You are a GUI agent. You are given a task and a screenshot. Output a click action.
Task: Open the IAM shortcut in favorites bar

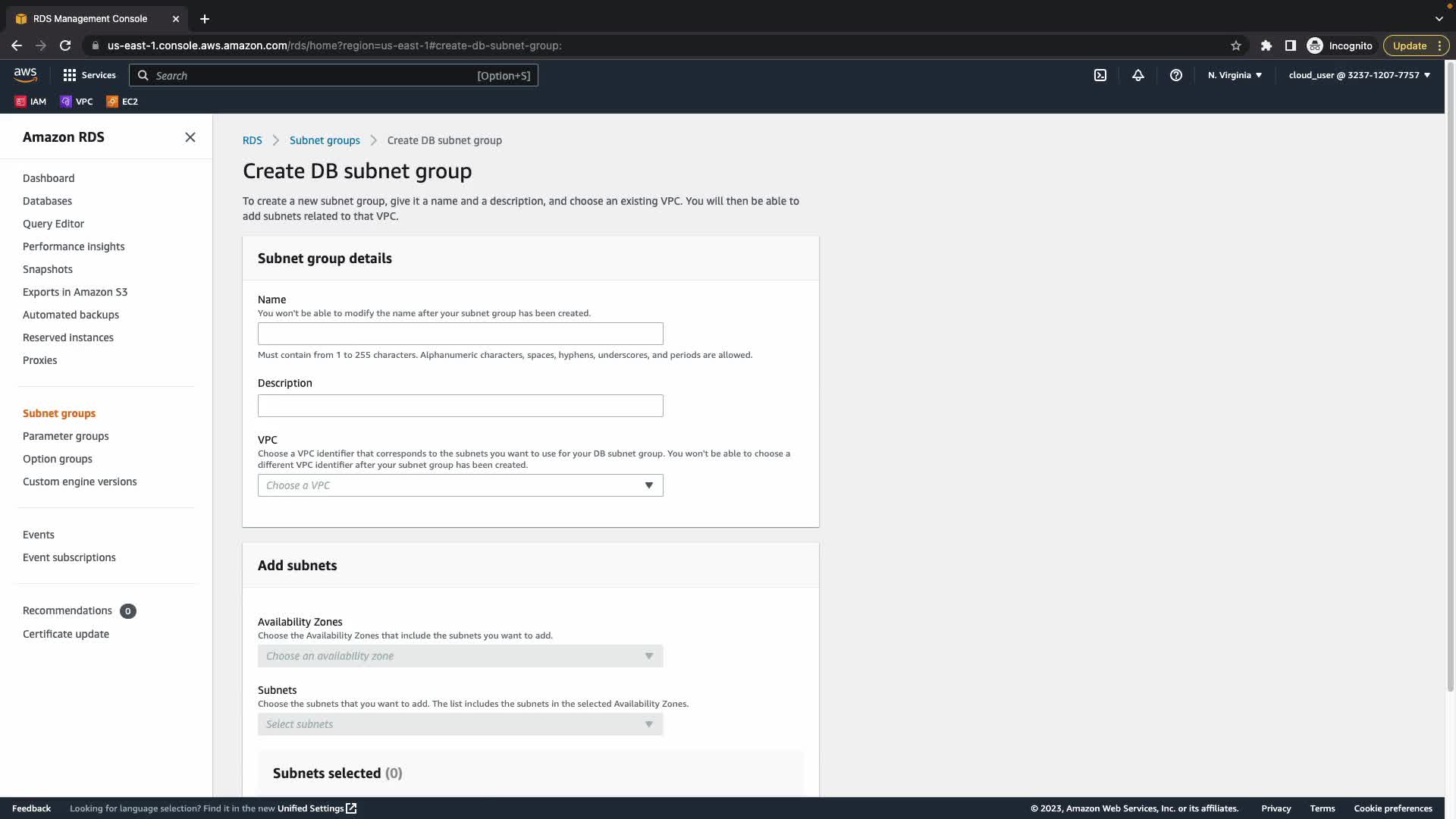coord(31,102)
